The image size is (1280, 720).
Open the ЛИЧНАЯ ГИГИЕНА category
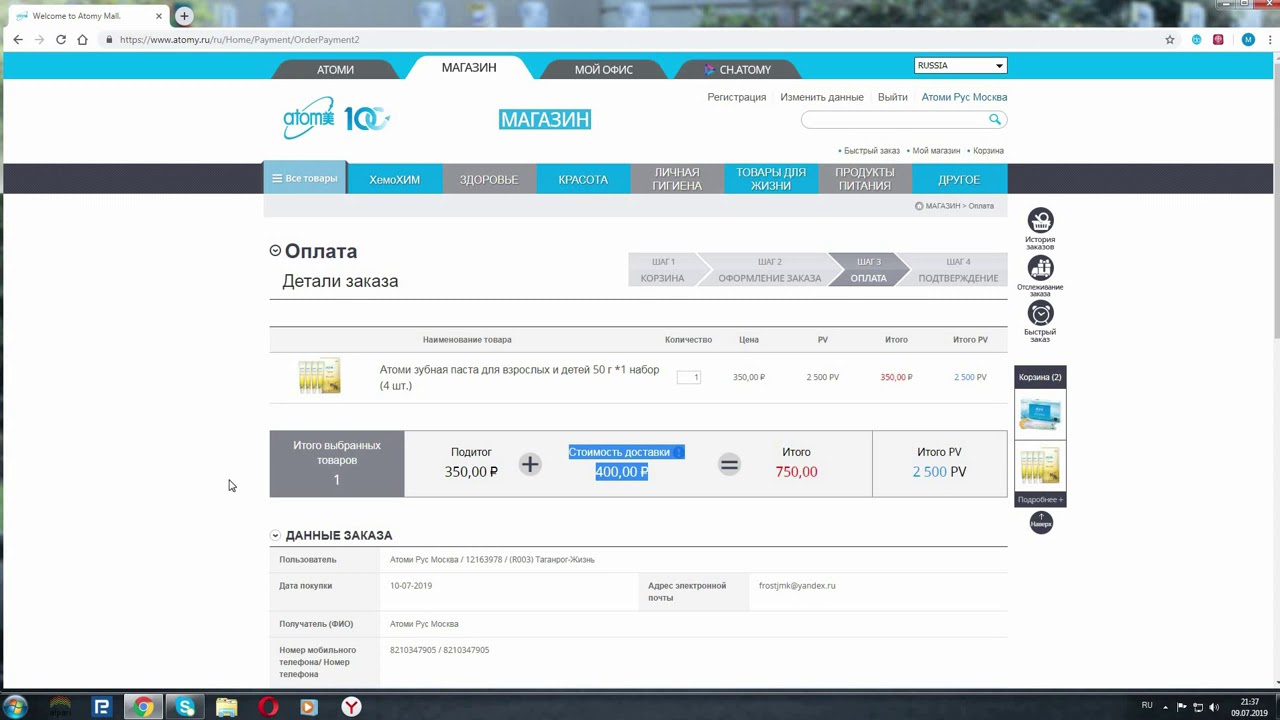677,179
